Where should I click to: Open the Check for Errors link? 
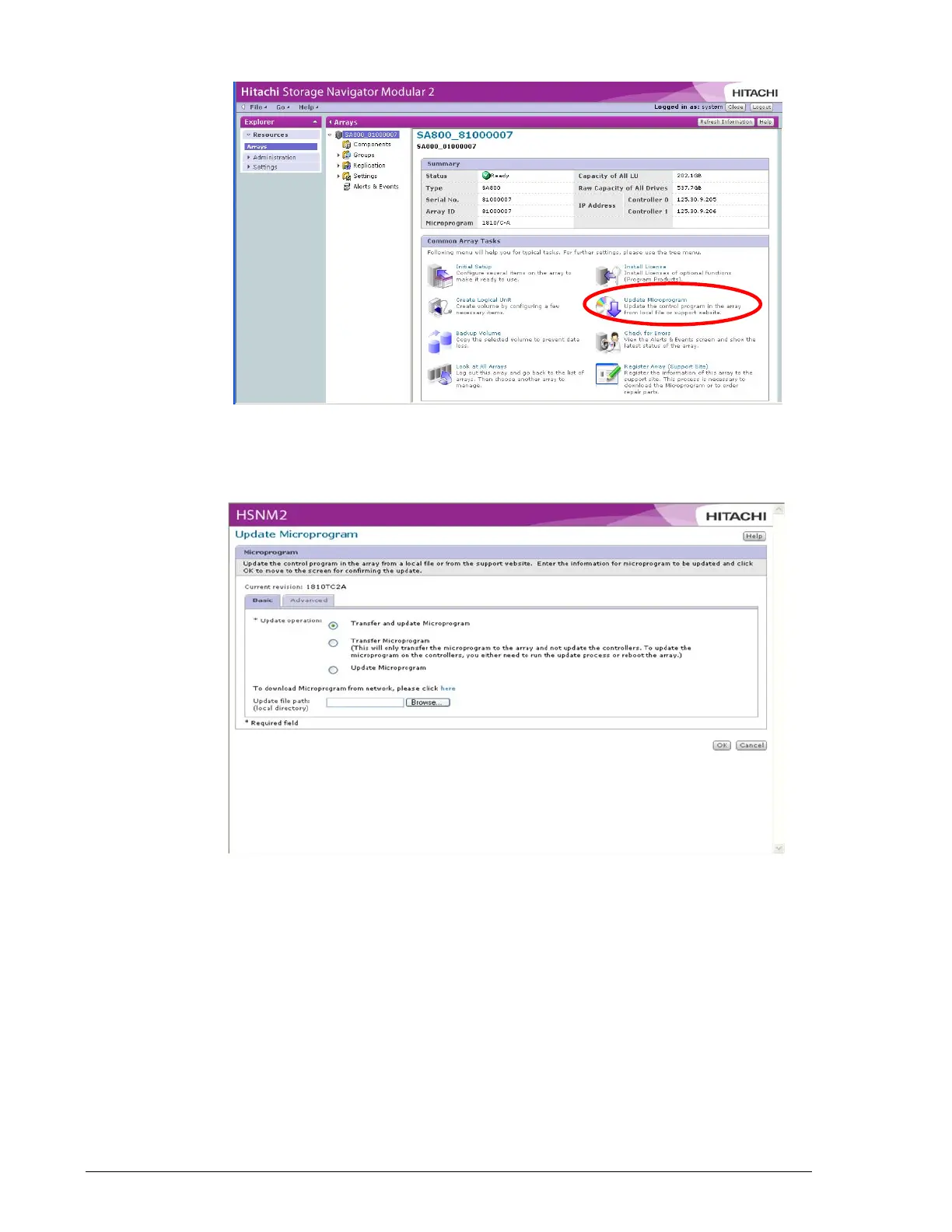point(647,334)
